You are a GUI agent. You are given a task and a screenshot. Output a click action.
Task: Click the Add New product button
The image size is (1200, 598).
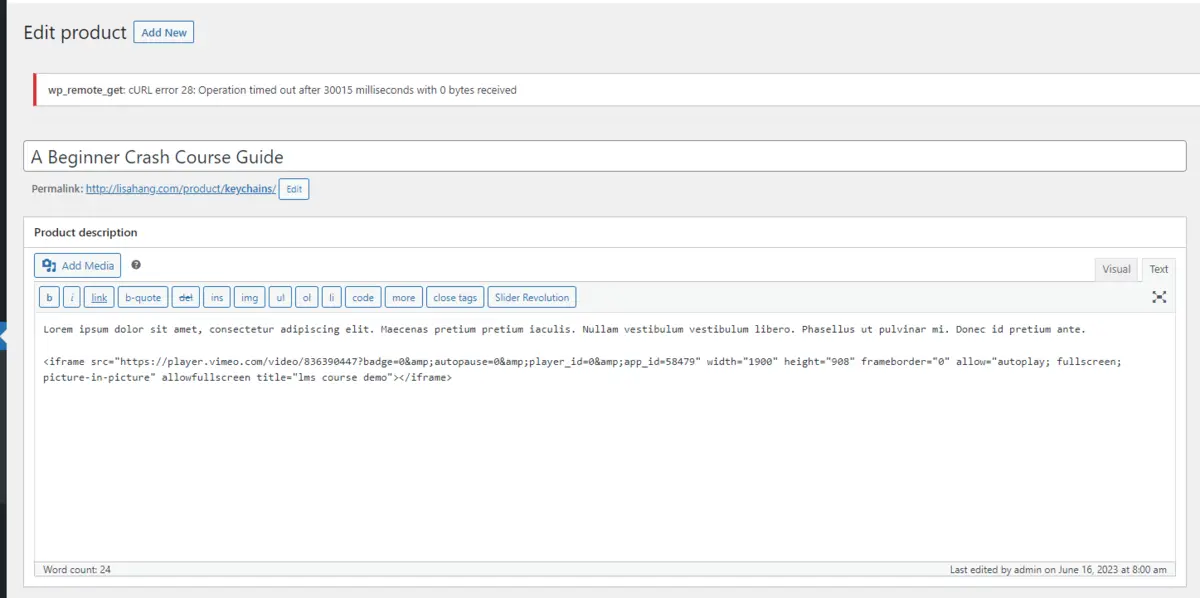(x=164, y=32)
